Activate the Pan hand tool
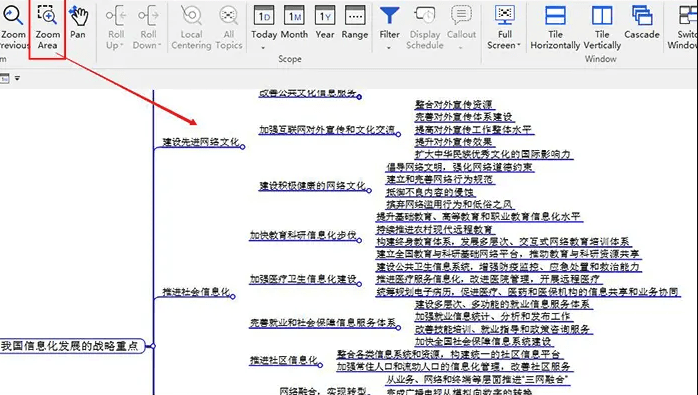Viewport: 698px width, 395px height. point(78,22)
